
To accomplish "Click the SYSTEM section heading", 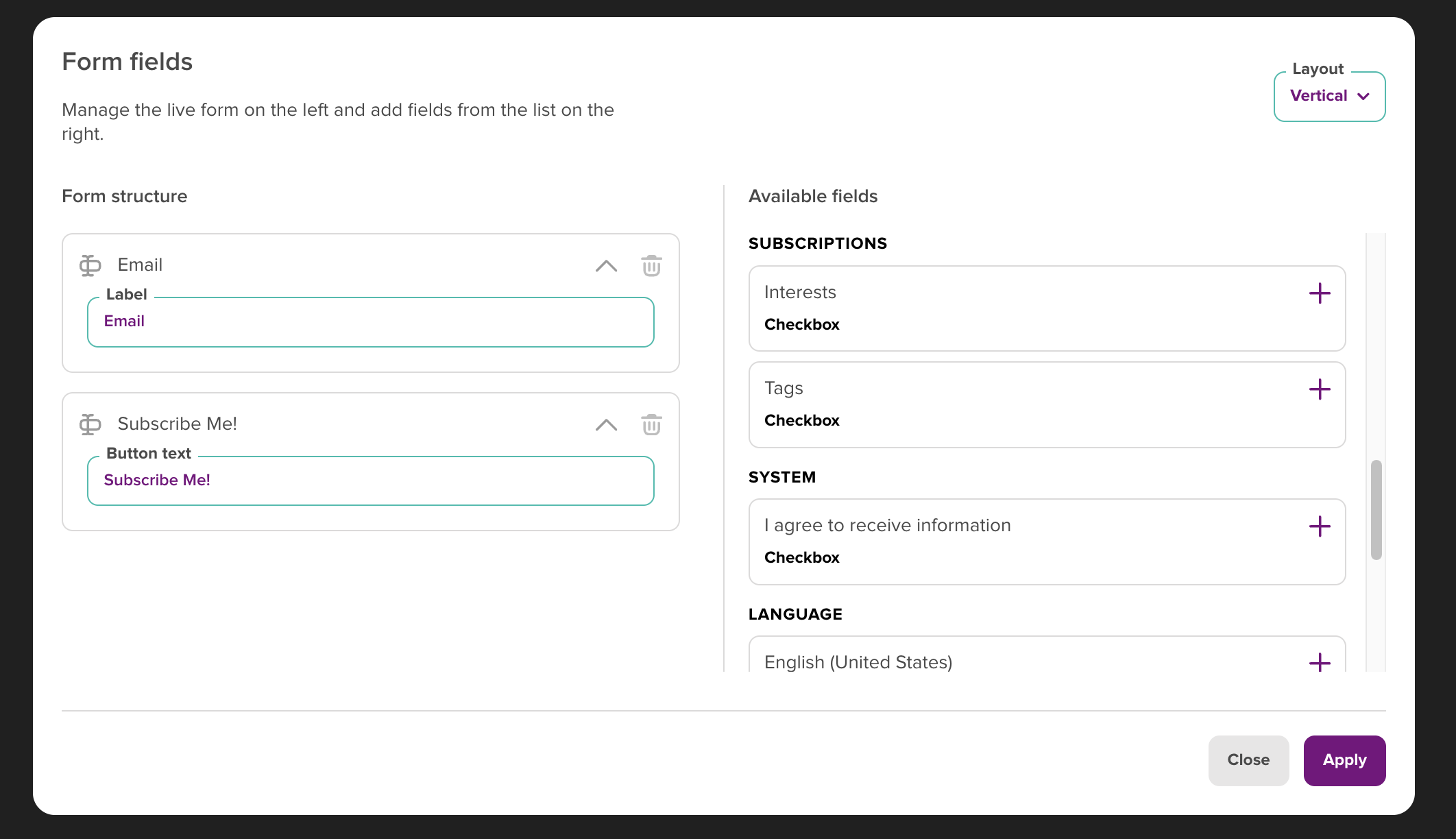I will point(782,477).
